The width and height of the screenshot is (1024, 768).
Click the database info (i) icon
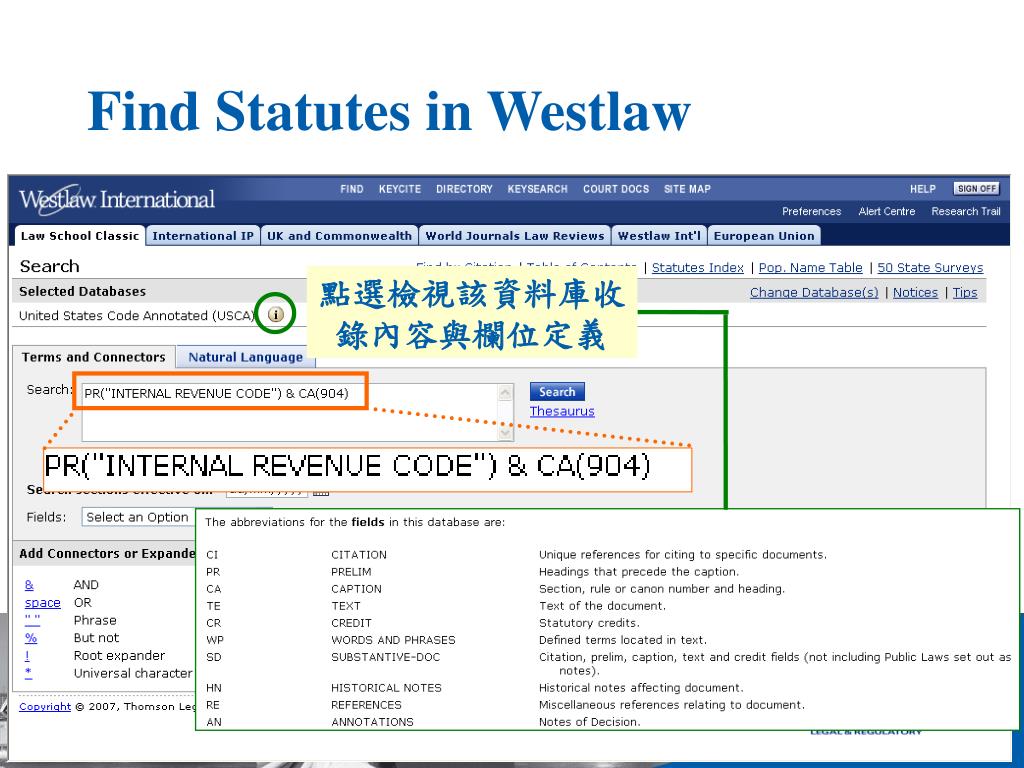pos(276,314)
